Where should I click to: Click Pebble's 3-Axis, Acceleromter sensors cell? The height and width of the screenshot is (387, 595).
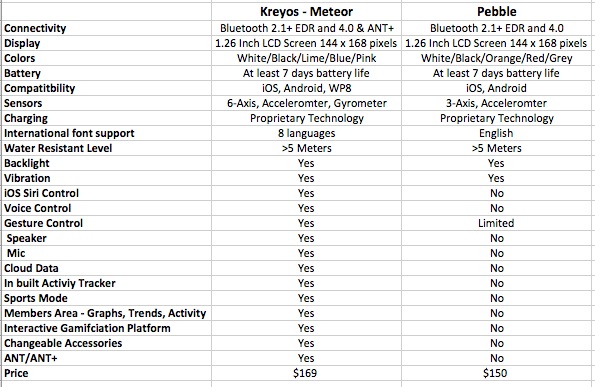coord(496,103)
